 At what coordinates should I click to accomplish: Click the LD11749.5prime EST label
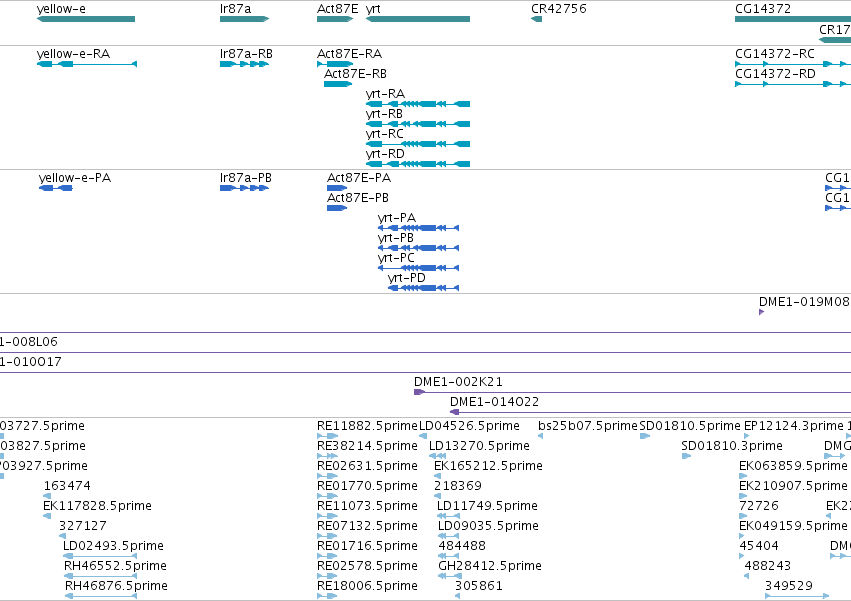click(487, 506)
